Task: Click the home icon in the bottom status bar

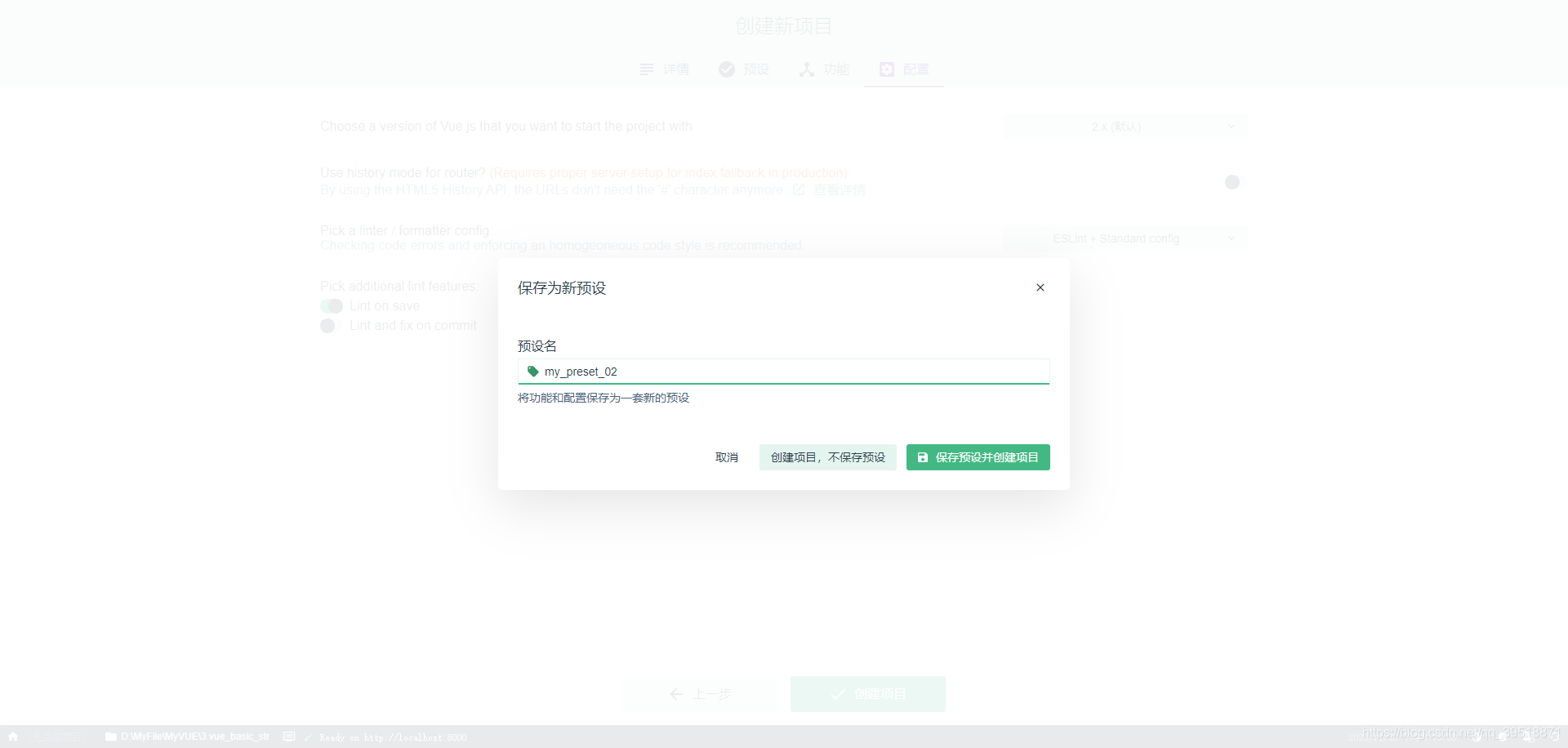Action: pyautogui.click(x=12, y=737)
